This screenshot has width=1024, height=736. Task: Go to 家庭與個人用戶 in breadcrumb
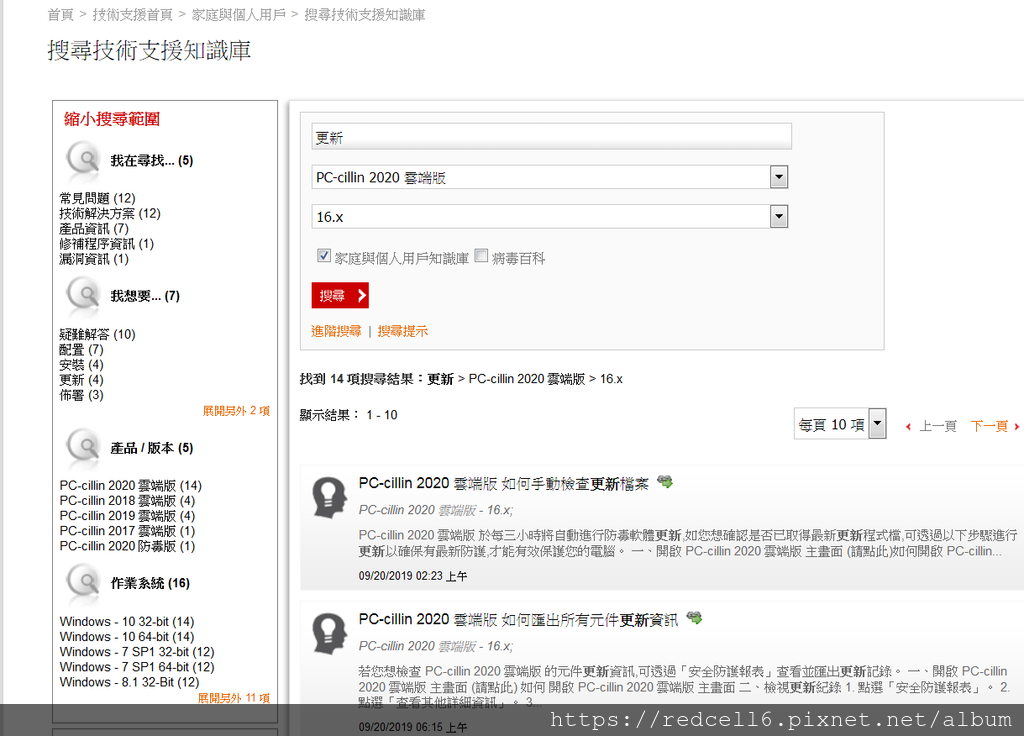pos(238,14)
